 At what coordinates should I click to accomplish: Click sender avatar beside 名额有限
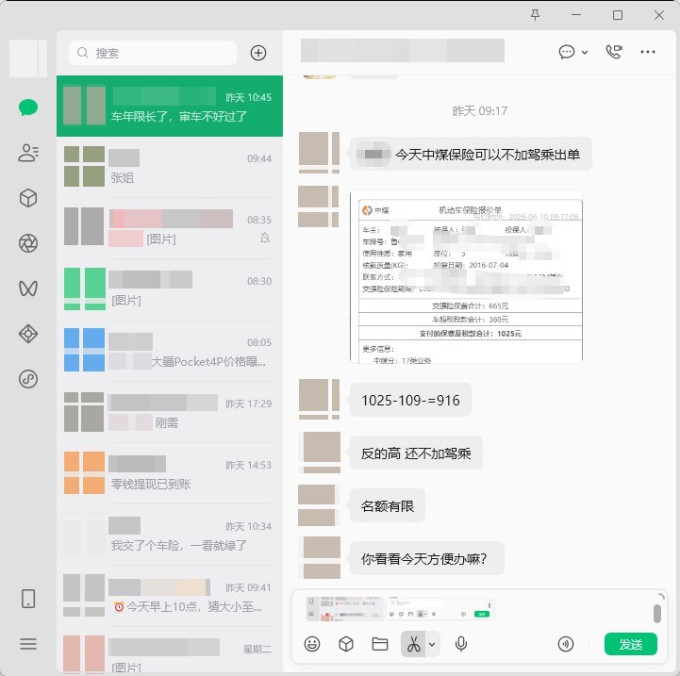click(x=319, y=505)
